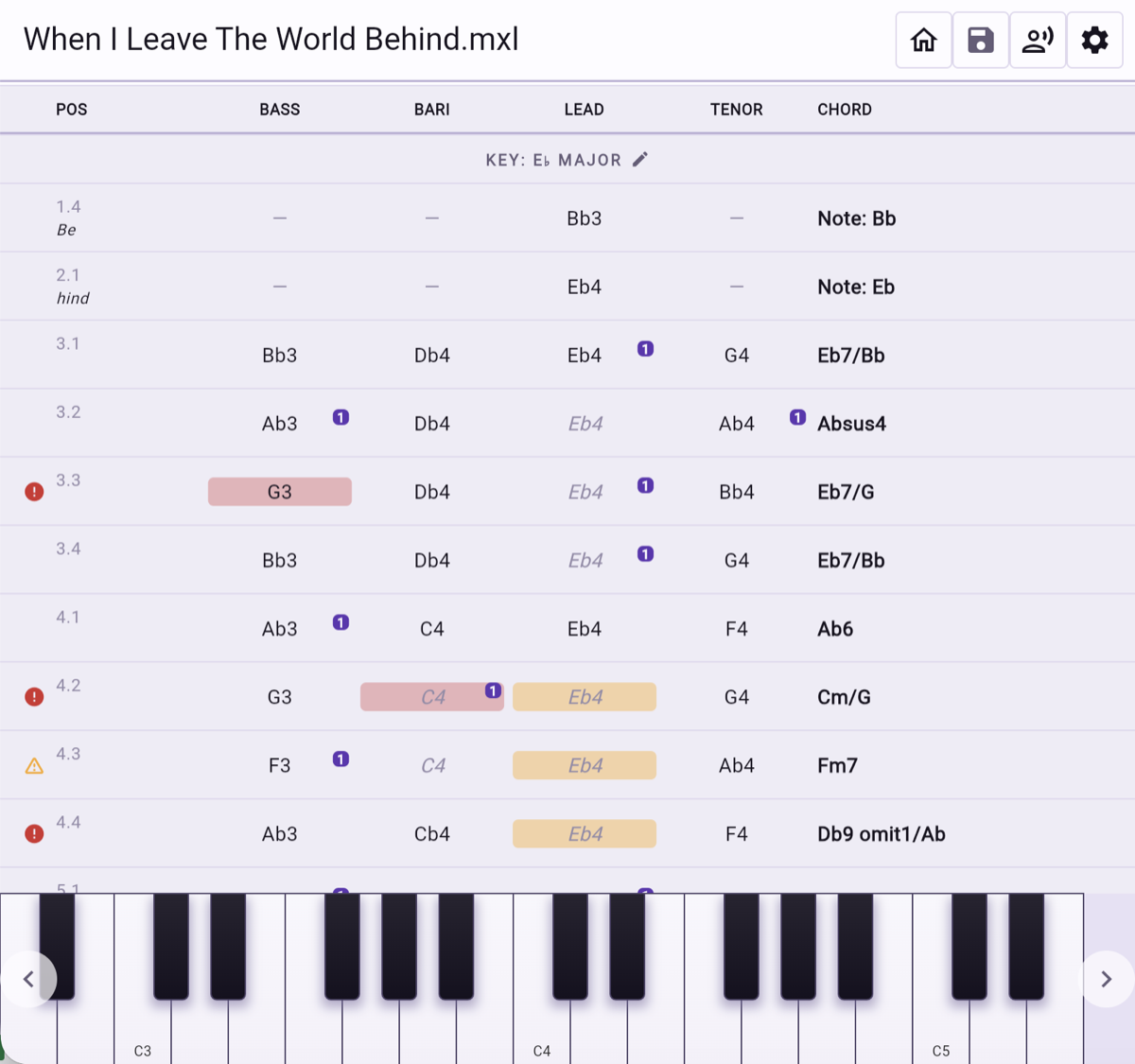Open the badge beside tenor Ab4 in row 3.2
The width and height of the screenshot is (1135, 1064).
pyautogui.click(x=798, y=417)
